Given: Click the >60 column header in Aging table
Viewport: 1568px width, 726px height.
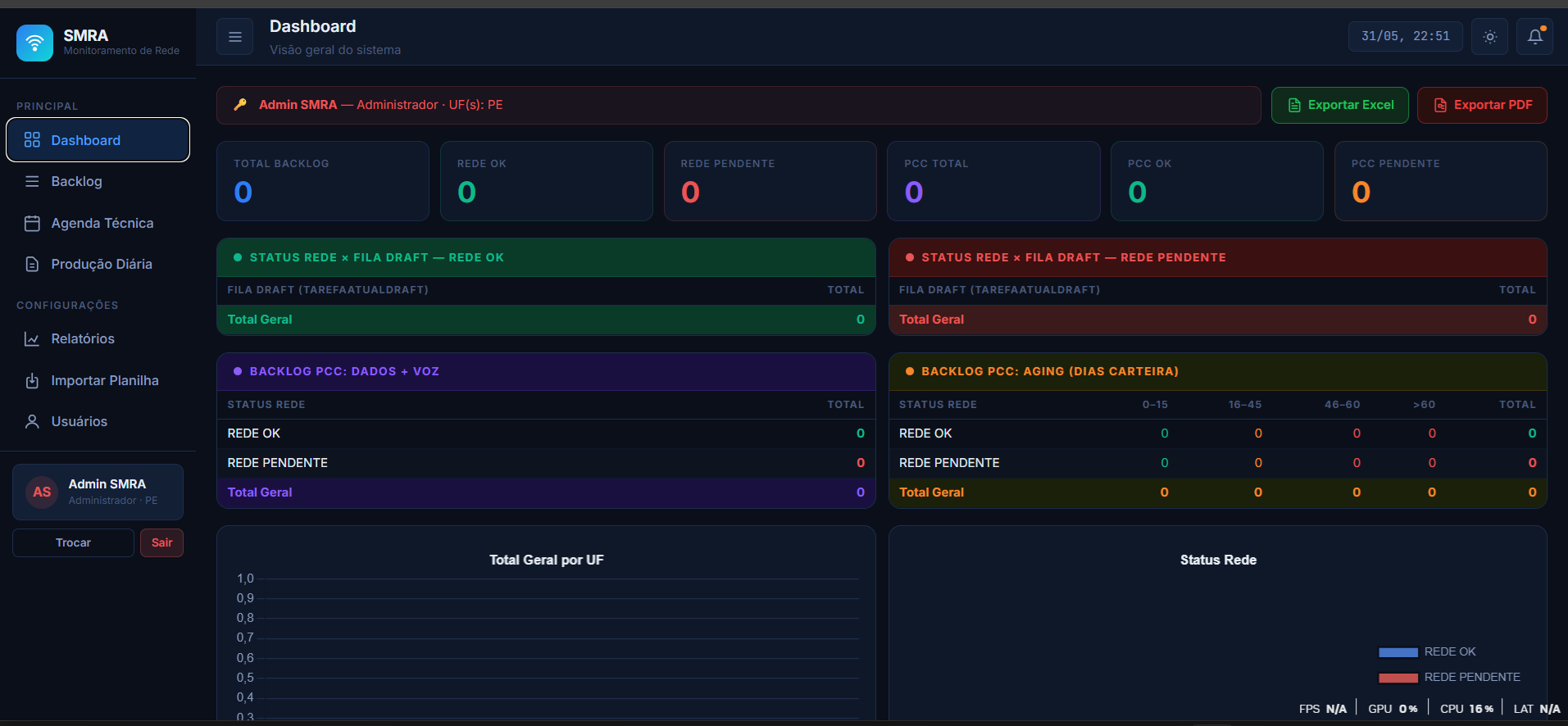Looking at the screenshot, I should [1425, 405].
